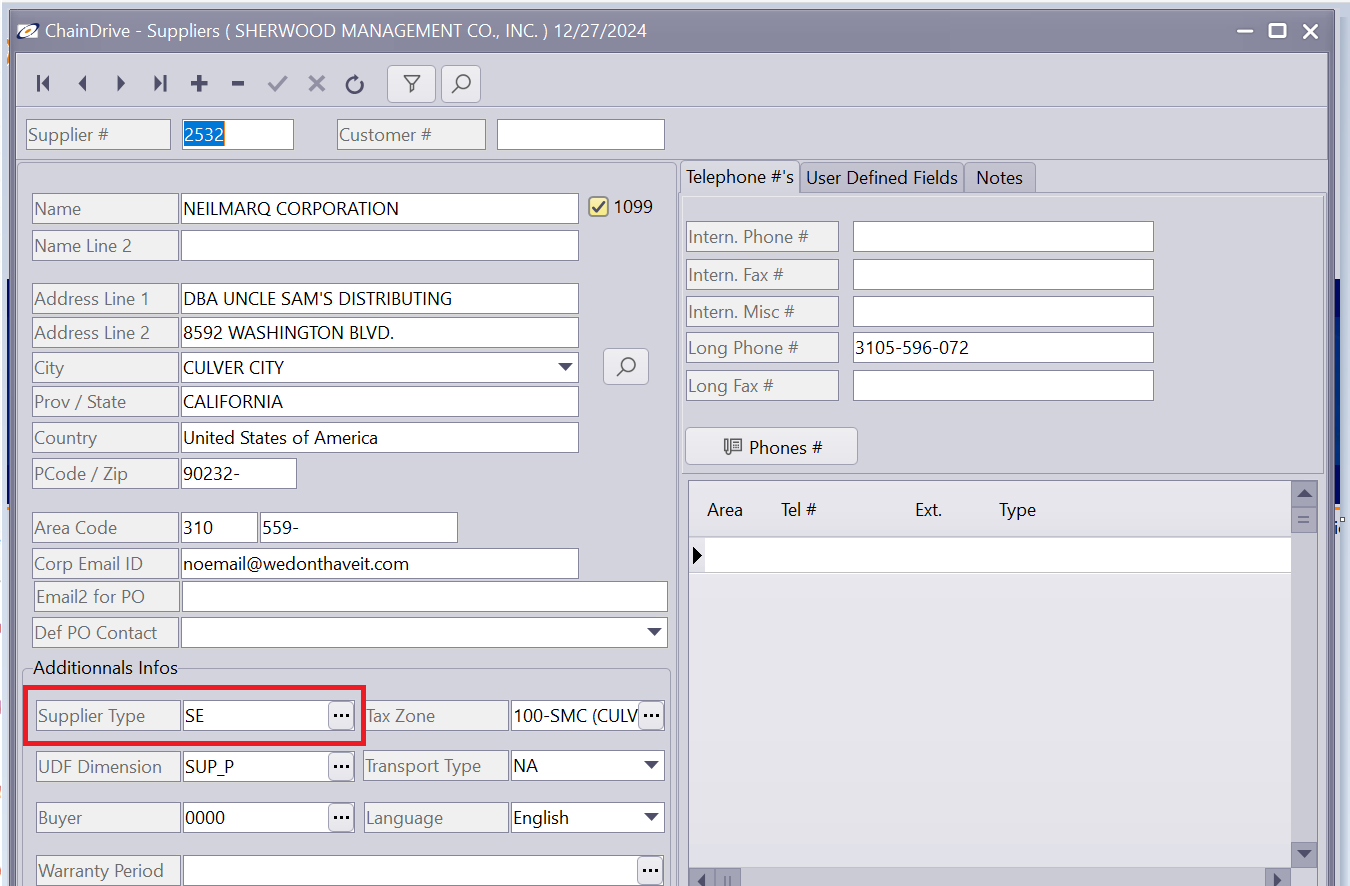Viewport: 1350px width, 886px height.
Task: Click the Corp Email ID field
Action: point(379,564)
